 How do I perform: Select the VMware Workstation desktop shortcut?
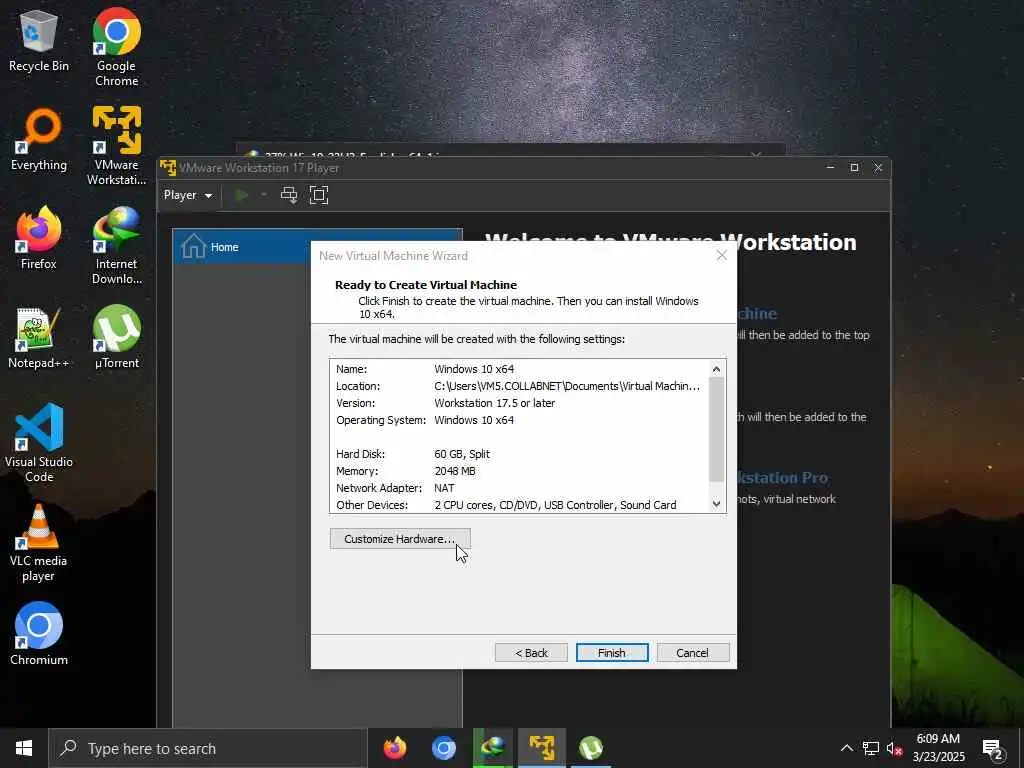pos(116,146)
